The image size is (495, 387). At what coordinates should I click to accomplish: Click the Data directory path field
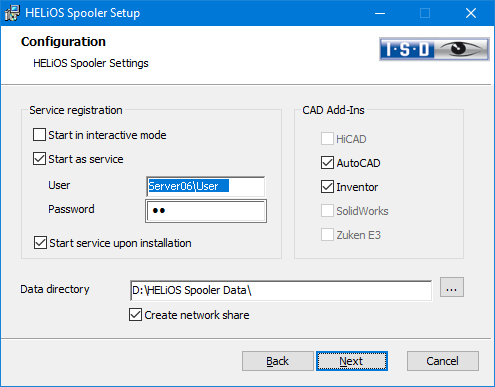coord(281,291)
